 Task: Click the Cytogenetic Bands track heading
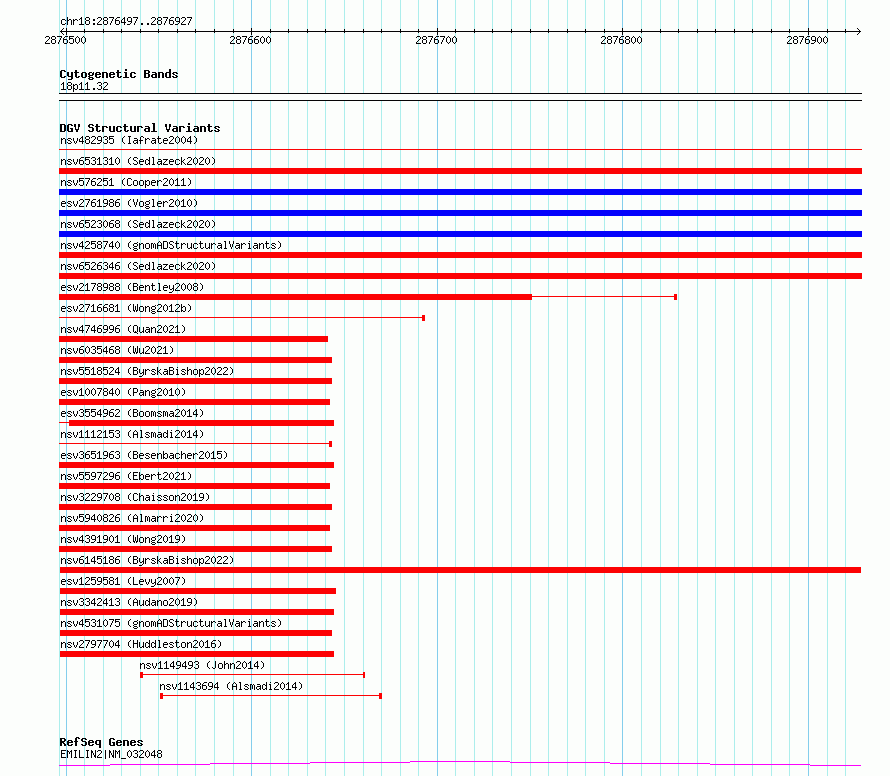(x=119, y=74)
